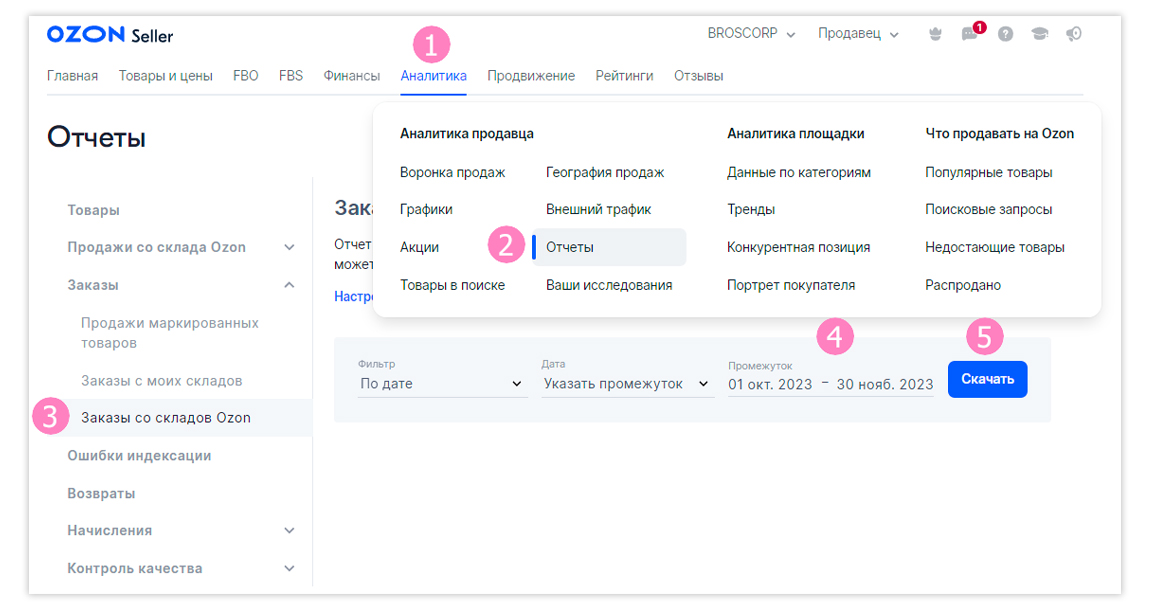Select Заказы с моих складов item
Viewport: 1153px width, 610px height.
[x=161, y=381]
